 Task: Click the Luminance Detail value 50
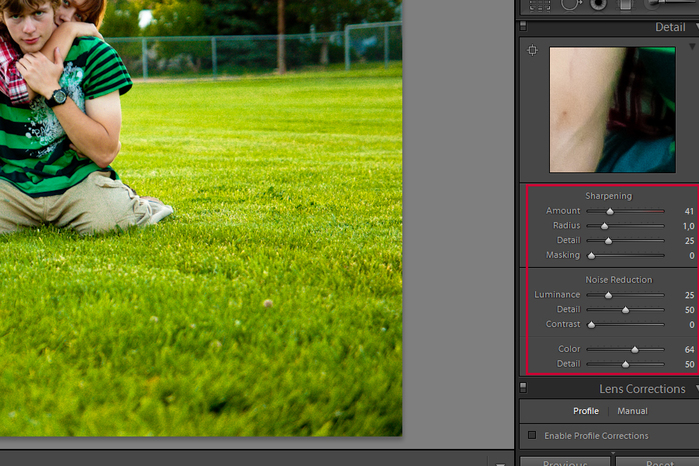click(689, 310)
